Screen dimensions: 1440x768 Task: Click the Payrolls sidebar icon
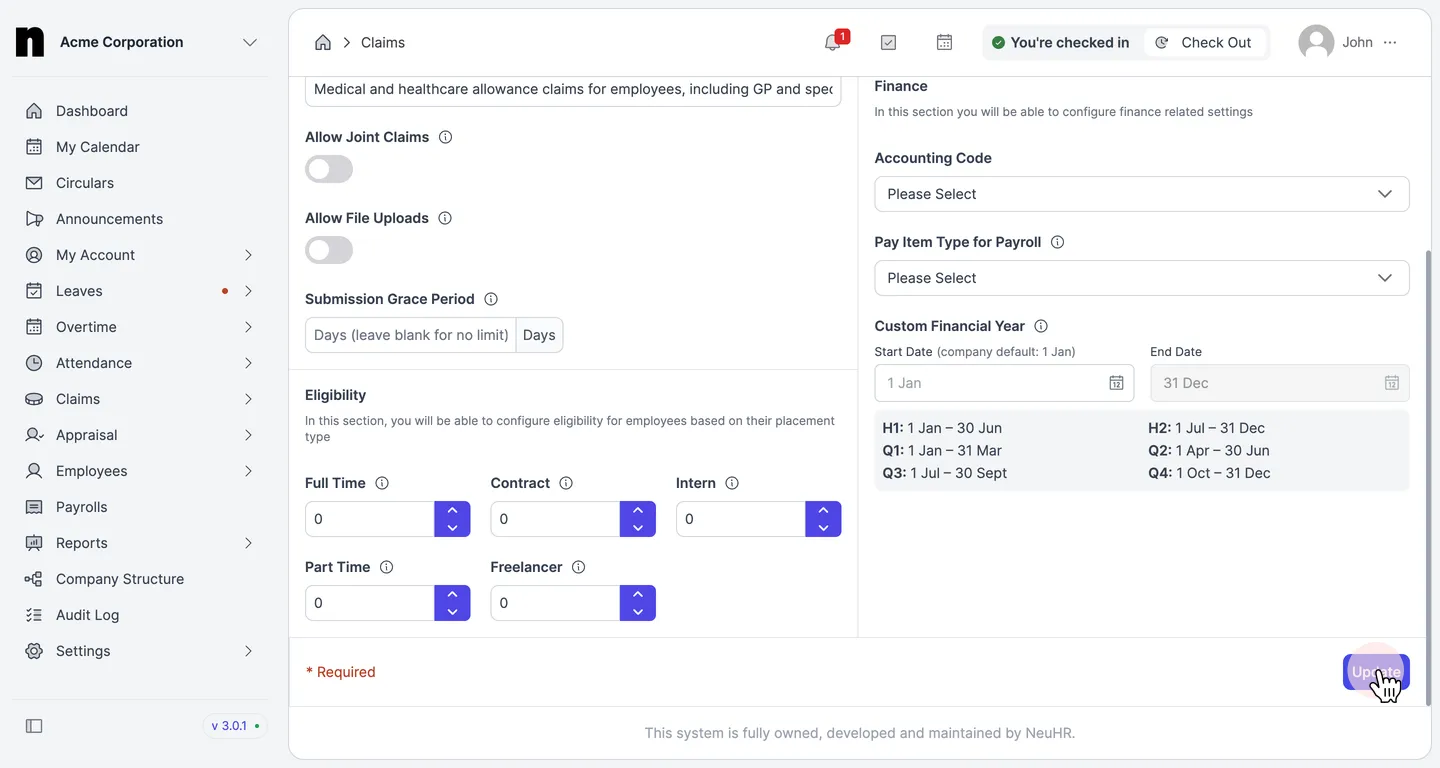(34, 507)
